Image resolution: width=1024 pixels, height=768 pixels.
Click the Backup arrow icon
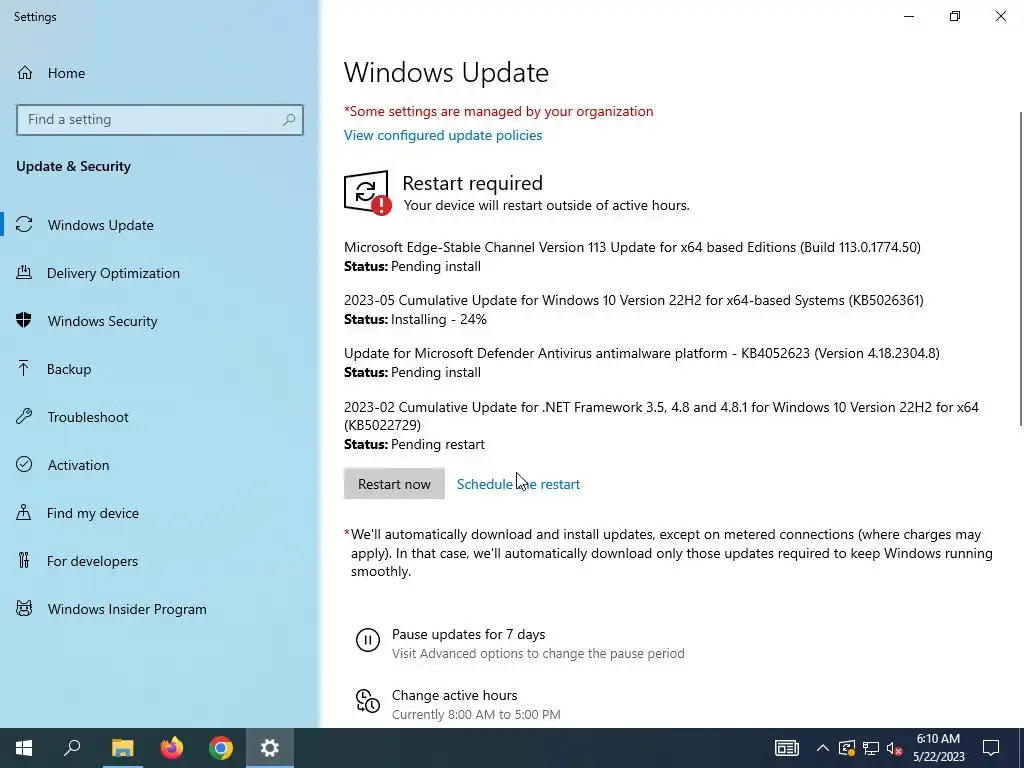point(24,369)
